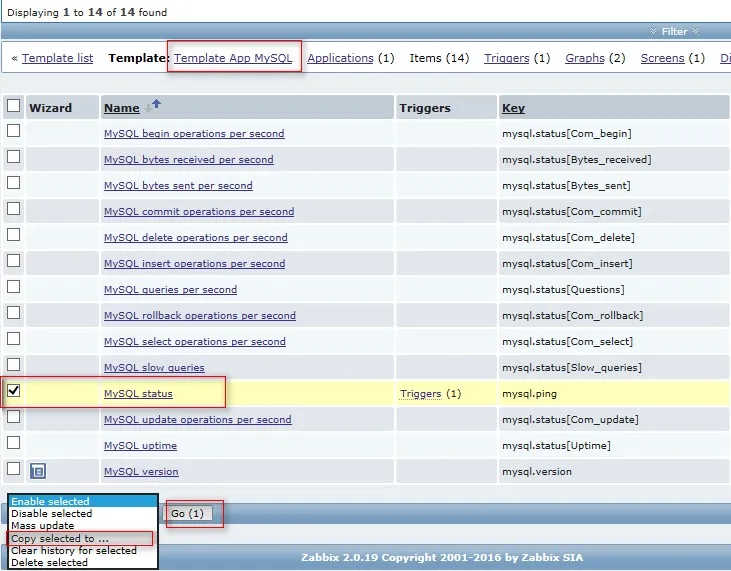The width and height of the screenshot is (731, 571).
Task: Choose 'Delete selected' option
Action: (x=83, y=563)
